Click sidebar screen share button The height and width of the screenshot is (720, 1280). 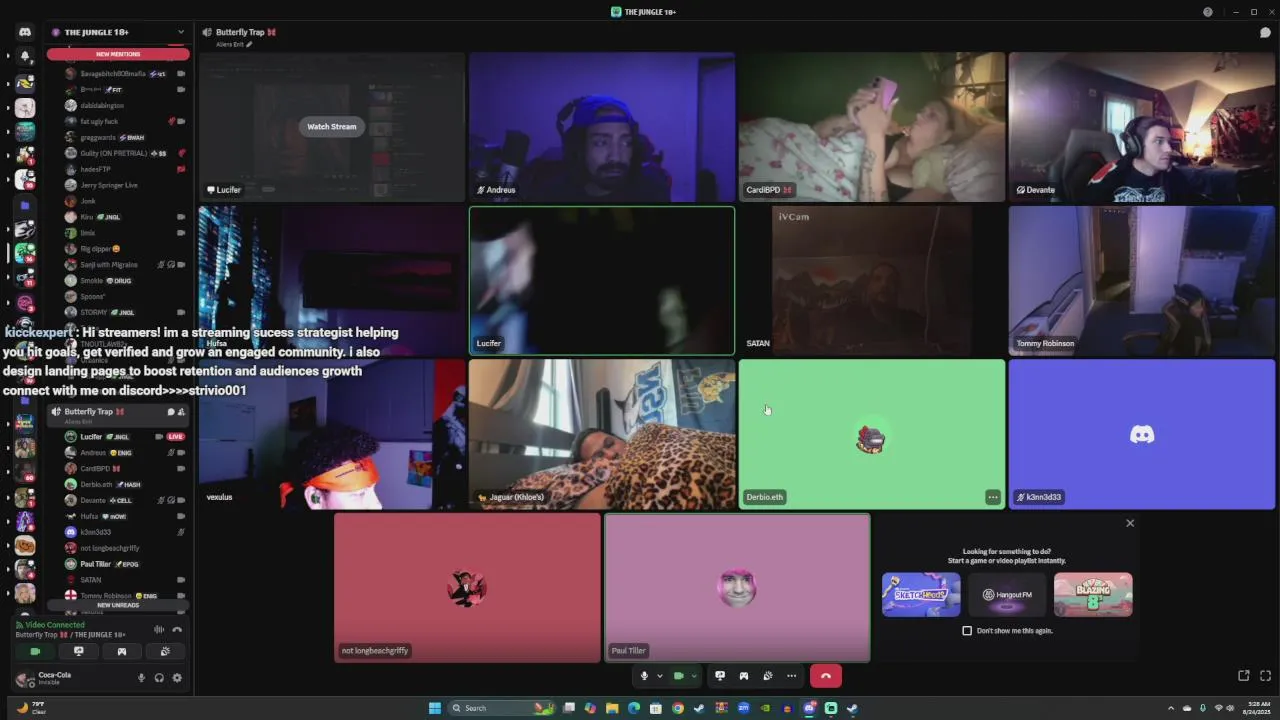79,651
